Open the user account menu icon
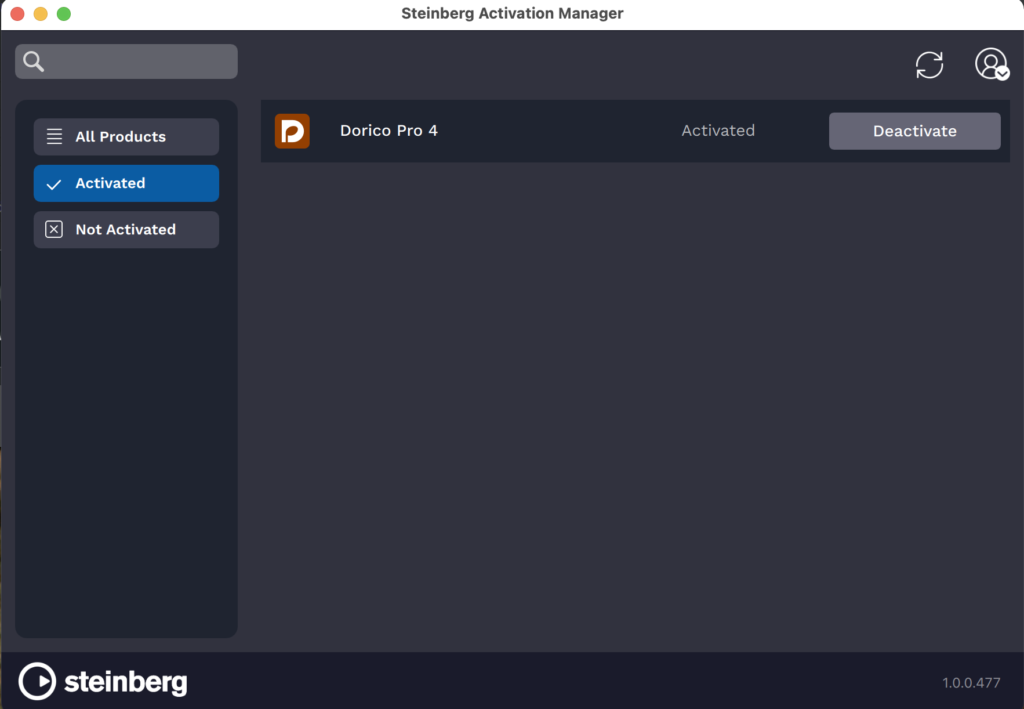1024x709 pixels. (x=992, y=64)
